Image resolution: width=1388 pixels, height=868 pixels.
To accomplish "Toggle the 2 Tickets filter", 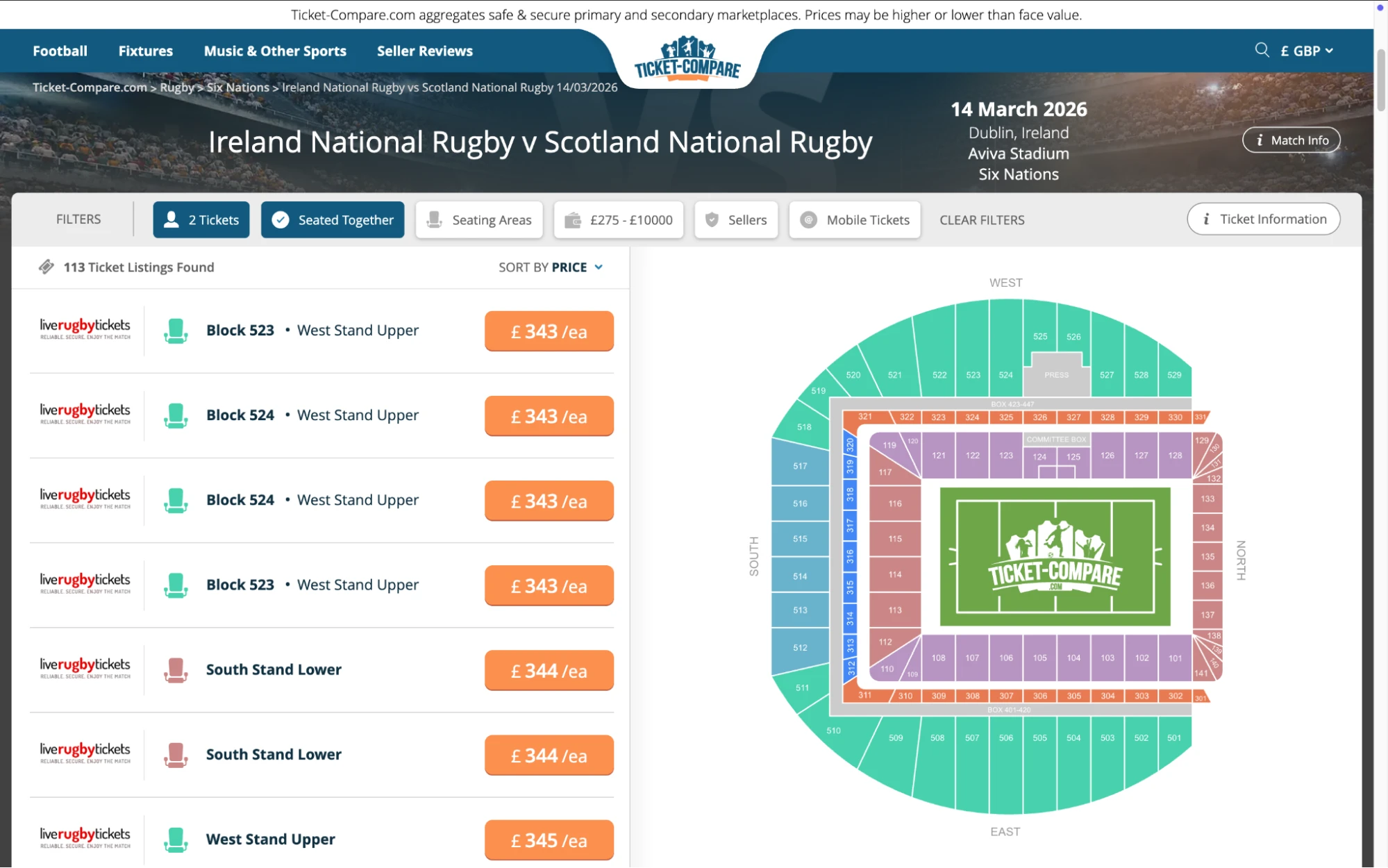I will point(201,219).
